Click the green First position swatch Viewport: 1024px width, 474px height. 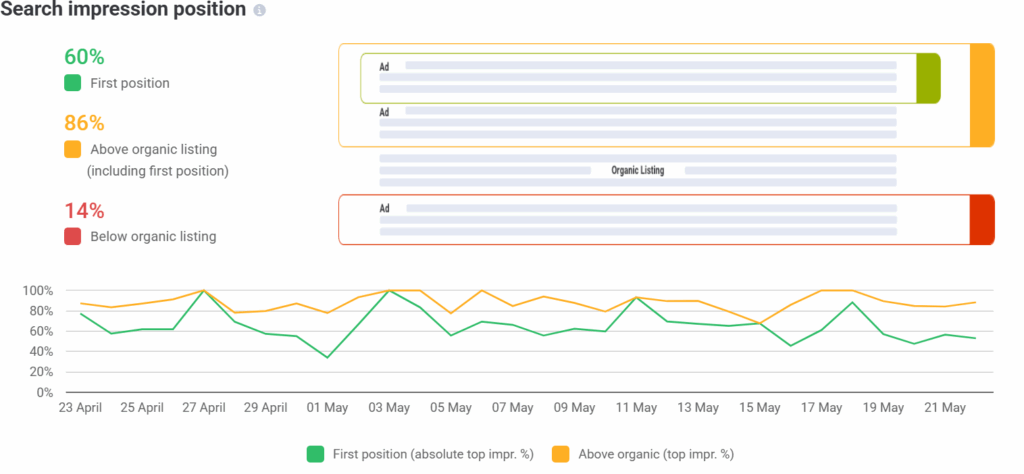click(72, 83)
